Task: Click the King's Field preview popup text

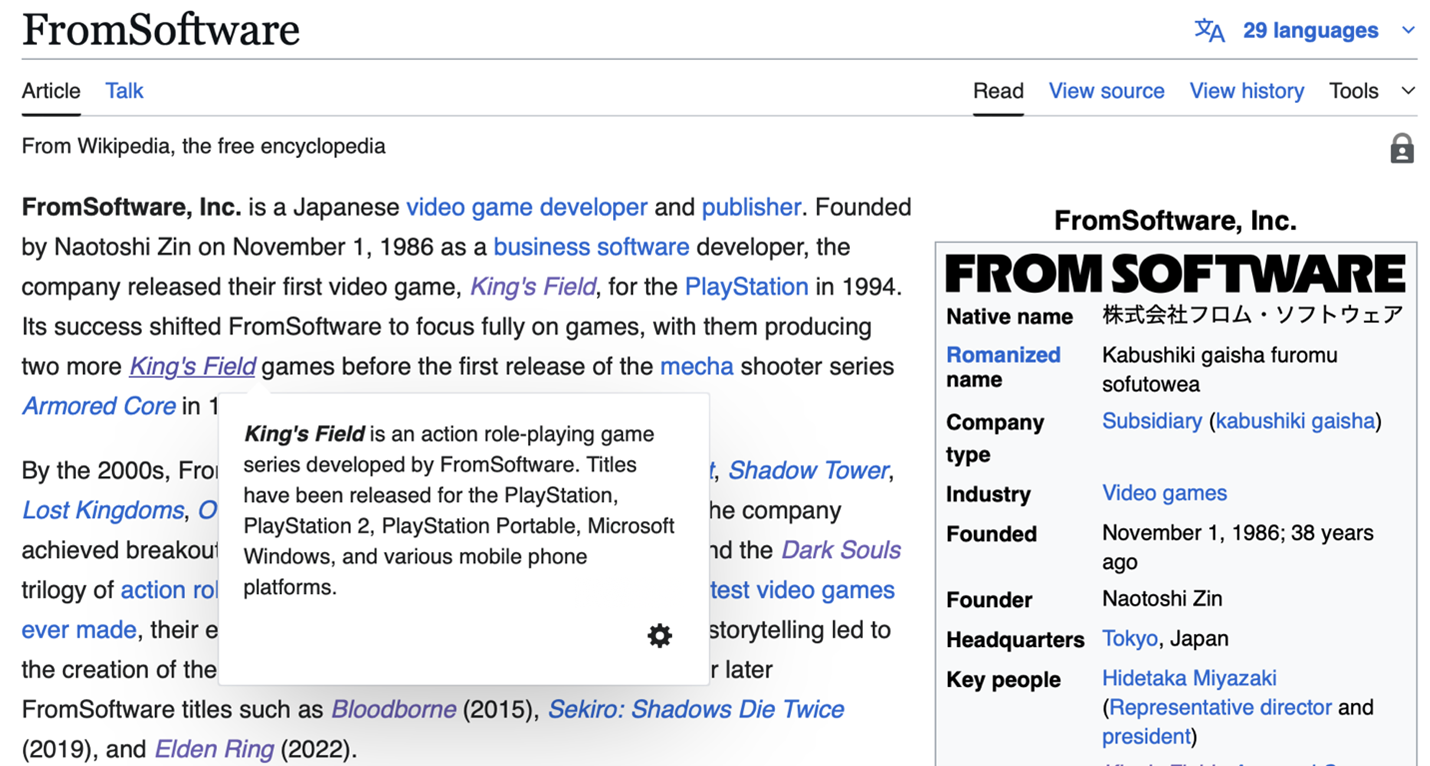Action: (459, 510)
